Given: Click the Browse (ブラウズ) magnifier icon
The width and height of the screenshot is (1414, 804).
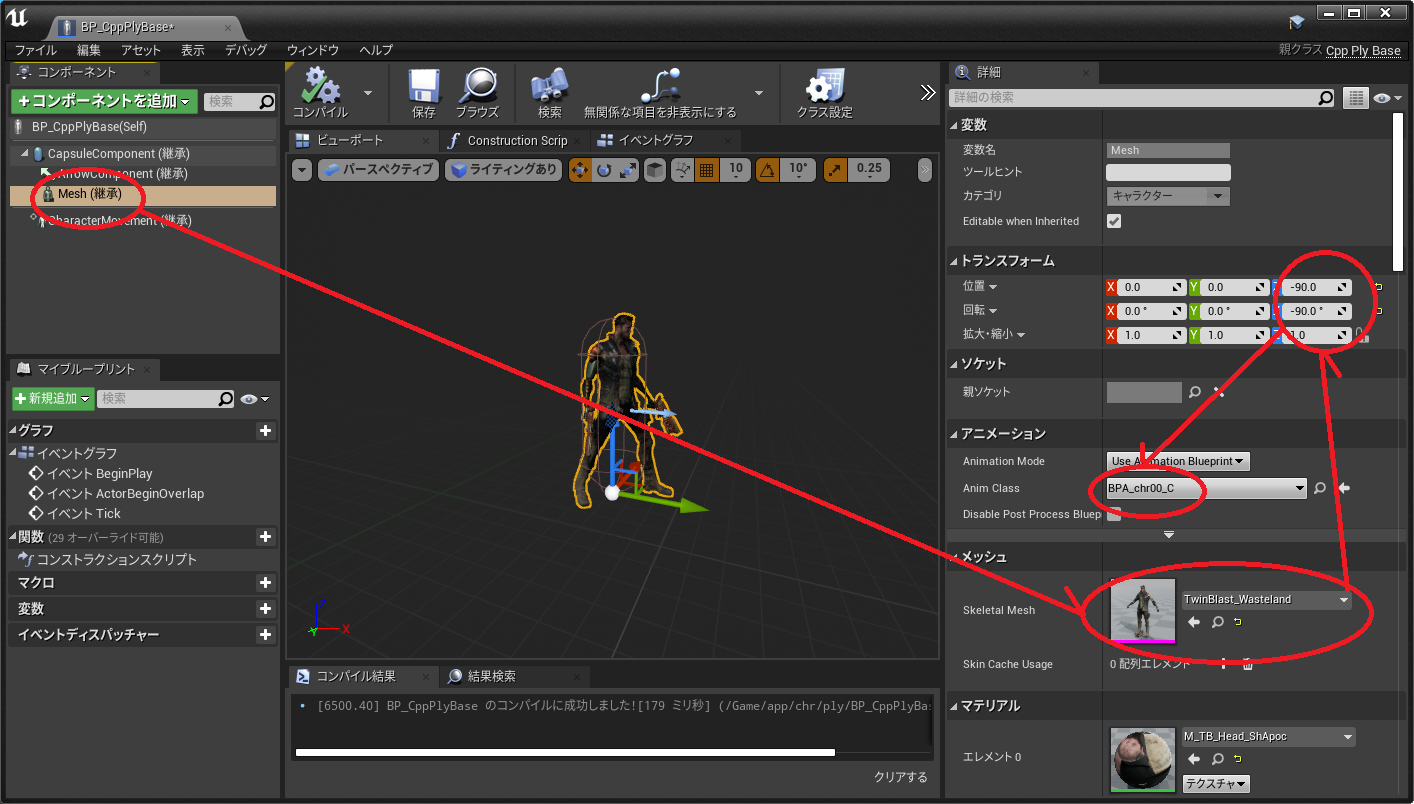Looking at the screenshot, I should click(x=477, y=86).
